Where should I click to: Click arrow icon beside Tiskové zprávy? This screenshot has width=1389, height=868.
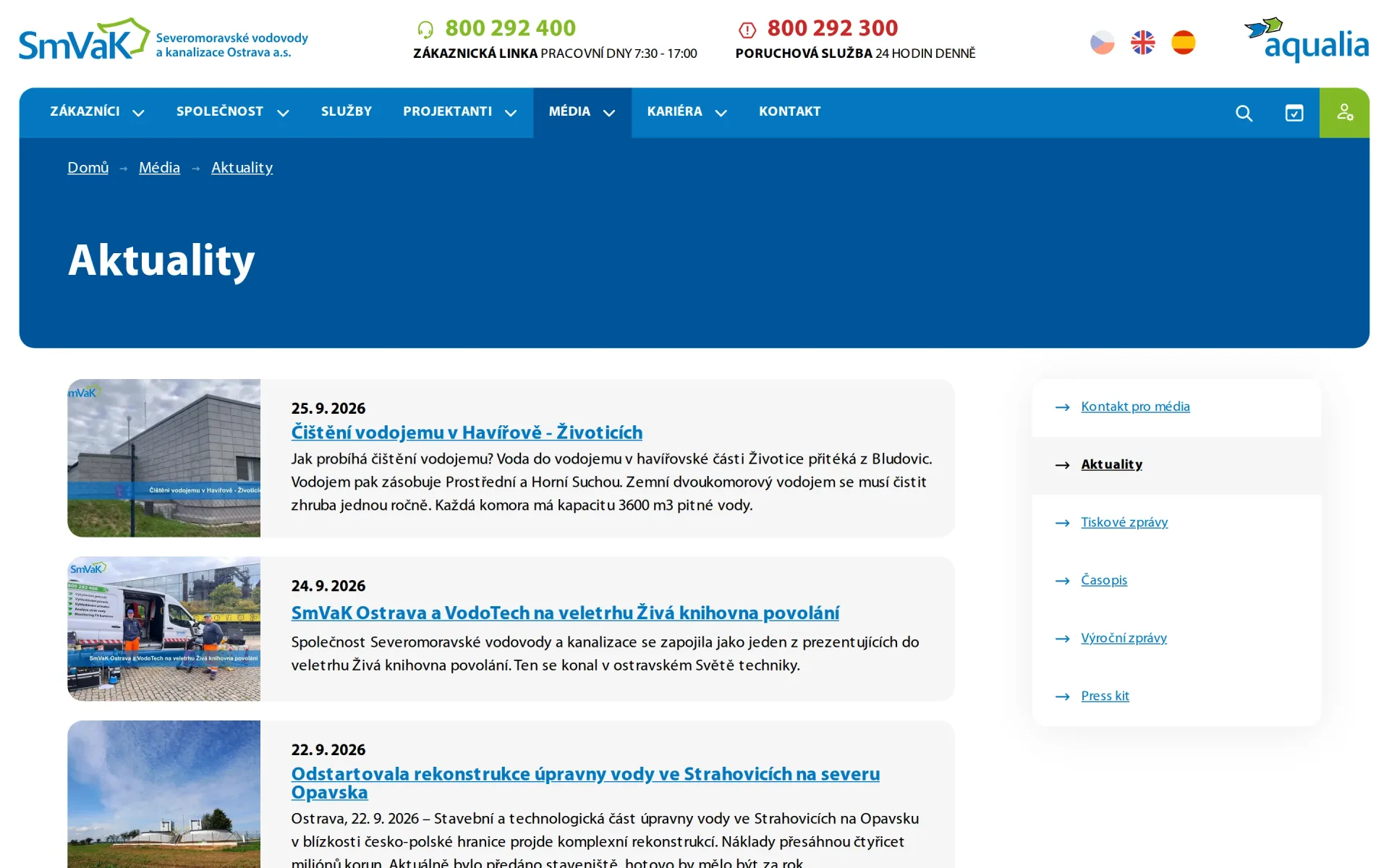(x=1062, y=523)
